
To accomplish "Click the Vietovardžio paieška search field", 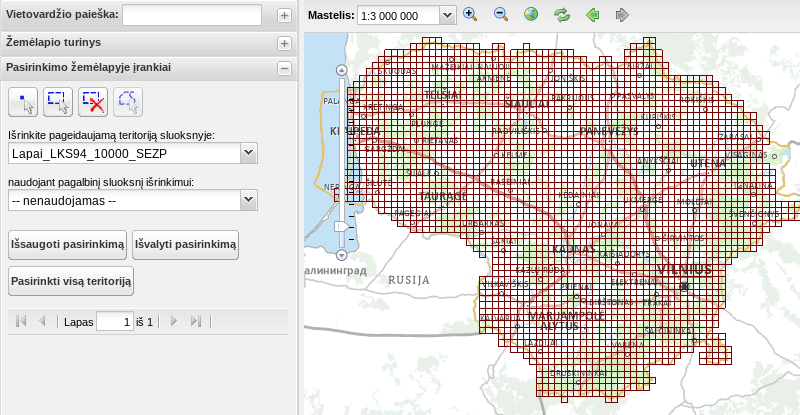I will tap(192, 15).
